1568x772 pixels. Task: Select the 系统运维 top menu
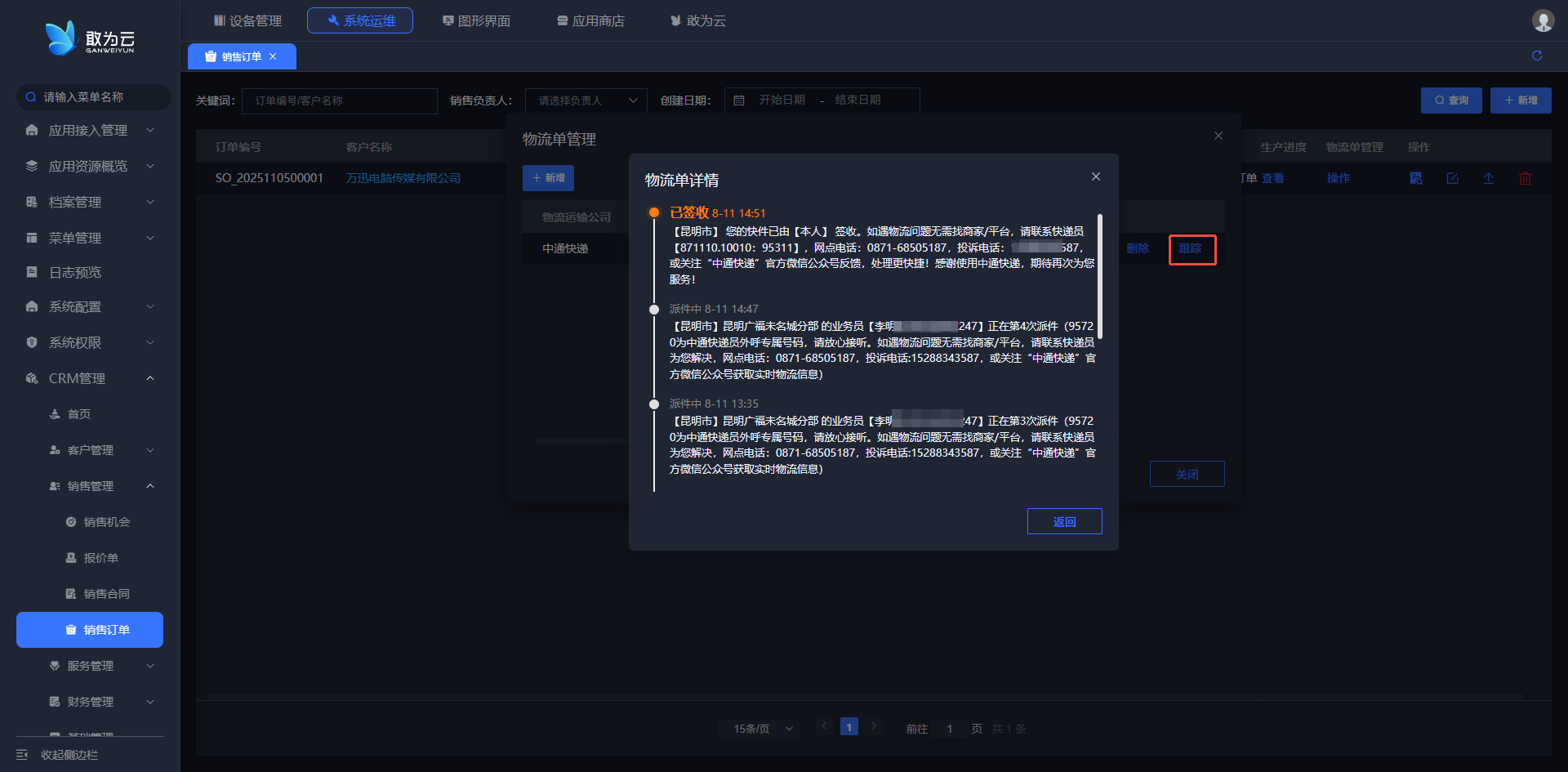[360, 20]
